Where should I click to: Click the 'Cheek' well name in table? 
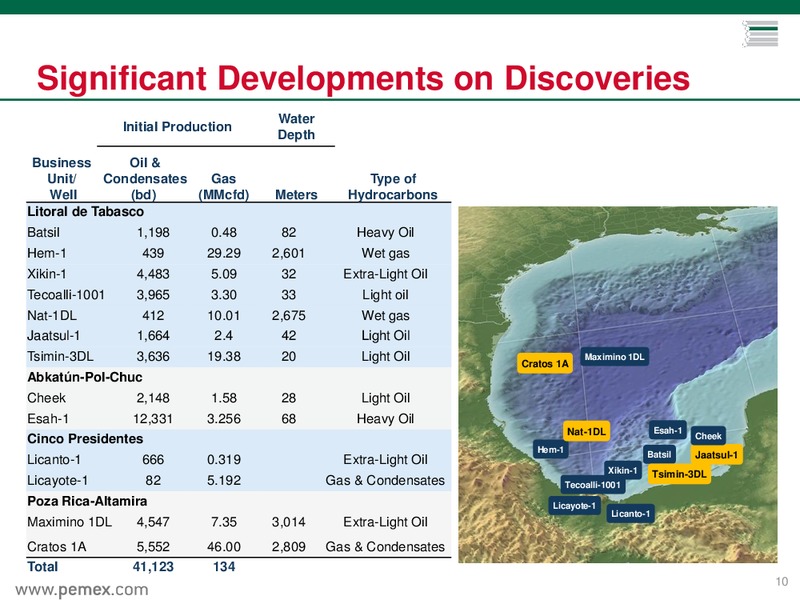click(46, 398)
